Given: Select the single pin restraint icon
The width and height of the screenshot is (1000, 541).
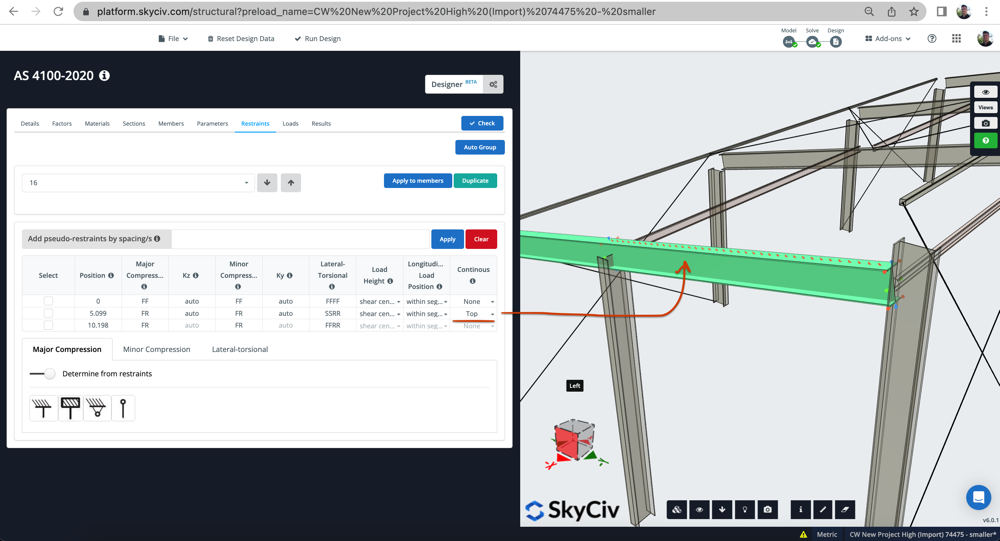Looking at the screenshot, I should [123, 408].
